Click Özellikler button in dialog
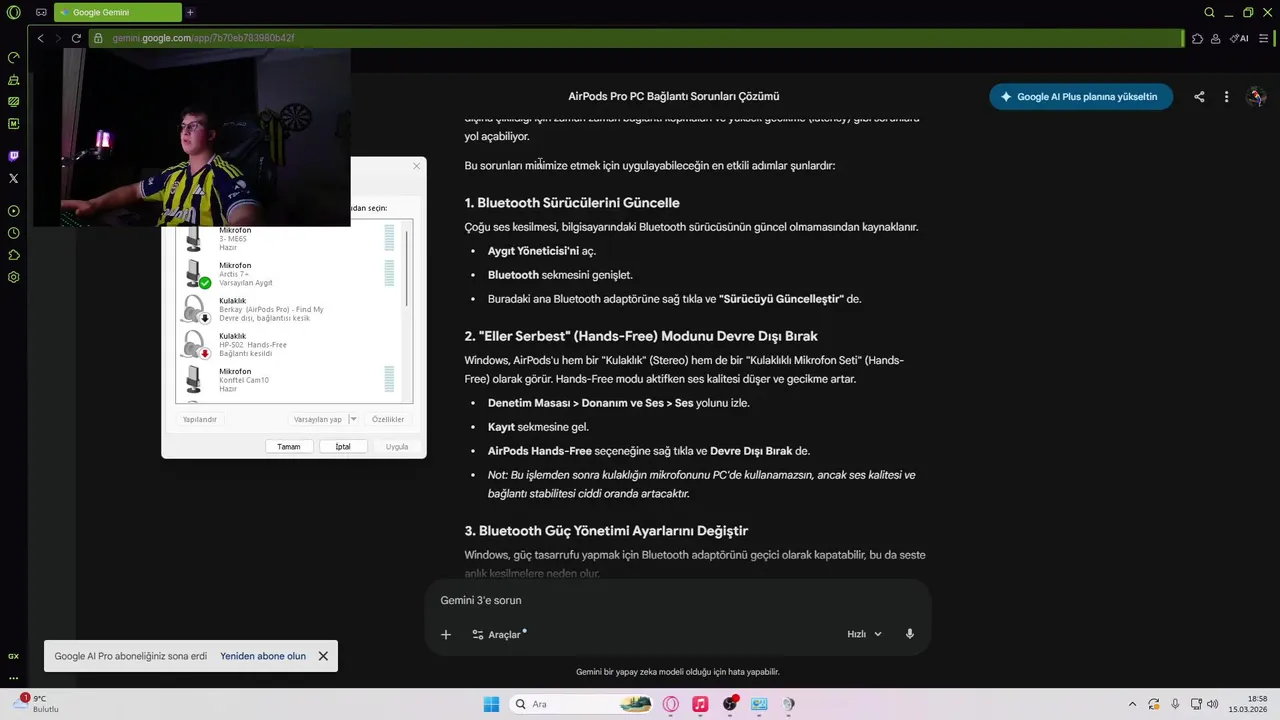1280x720 pixels. click(x=388, y=419)
